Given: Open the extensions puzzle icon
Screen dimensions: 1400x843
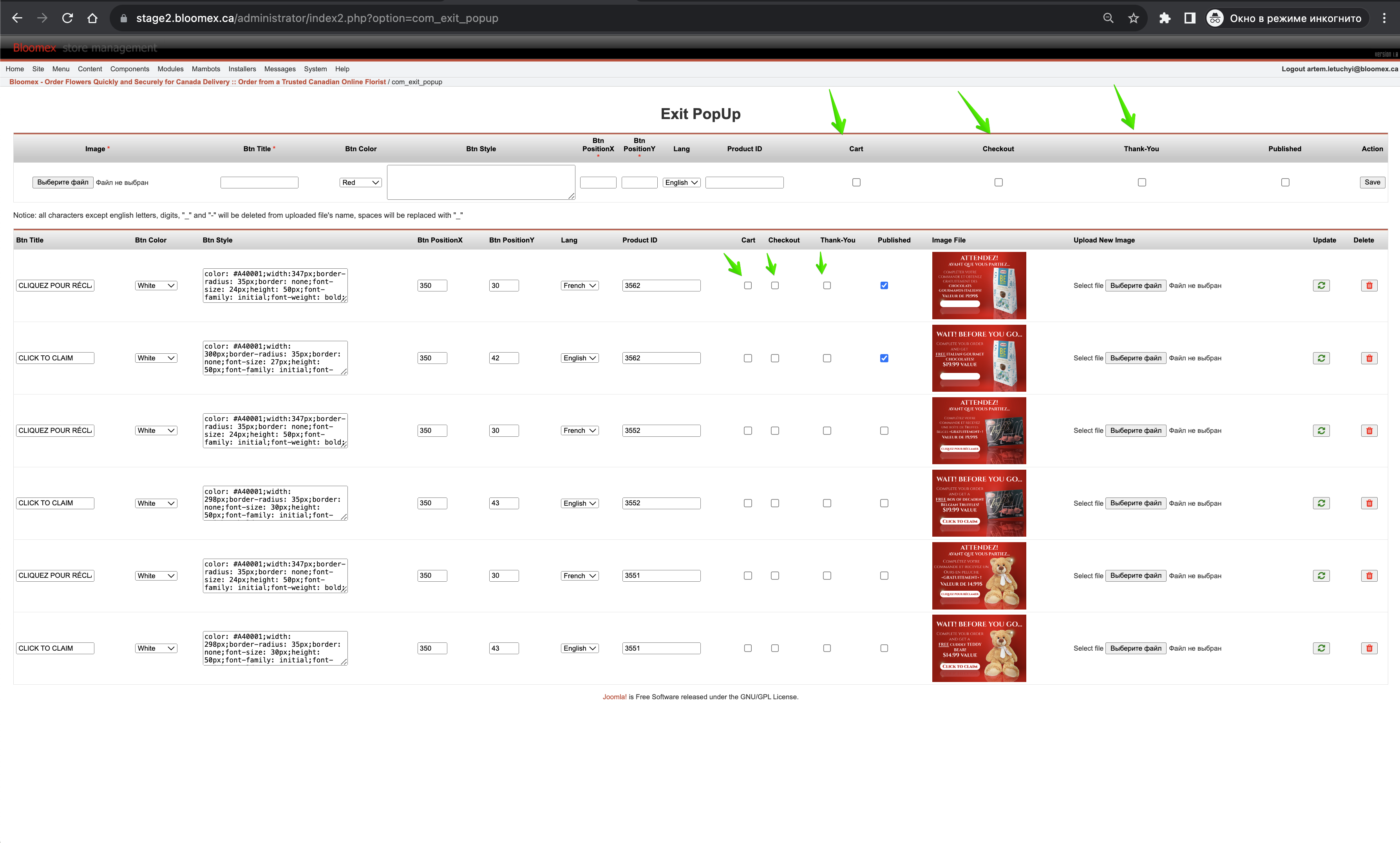Looking at the screenshot, I should coord(1165,18).
